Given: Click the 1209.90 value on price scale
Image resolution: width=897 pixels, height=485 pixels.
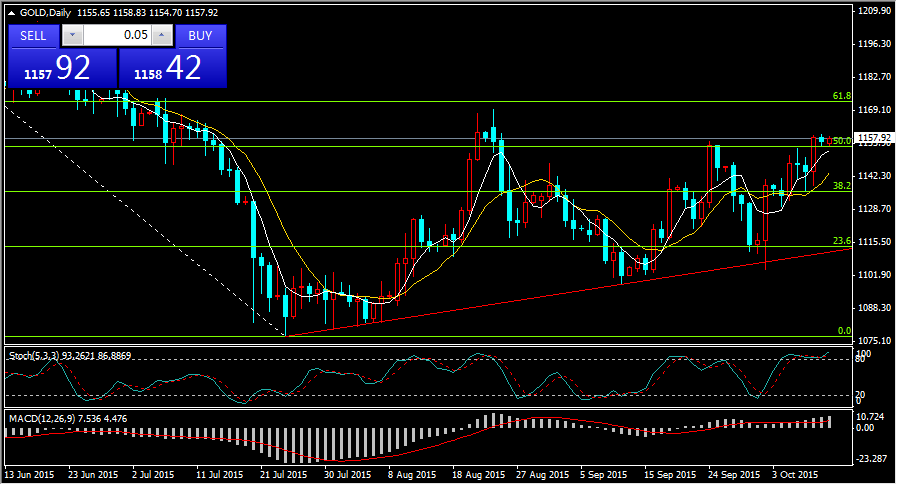Looking at the screenshot, I should click(874, 10).
